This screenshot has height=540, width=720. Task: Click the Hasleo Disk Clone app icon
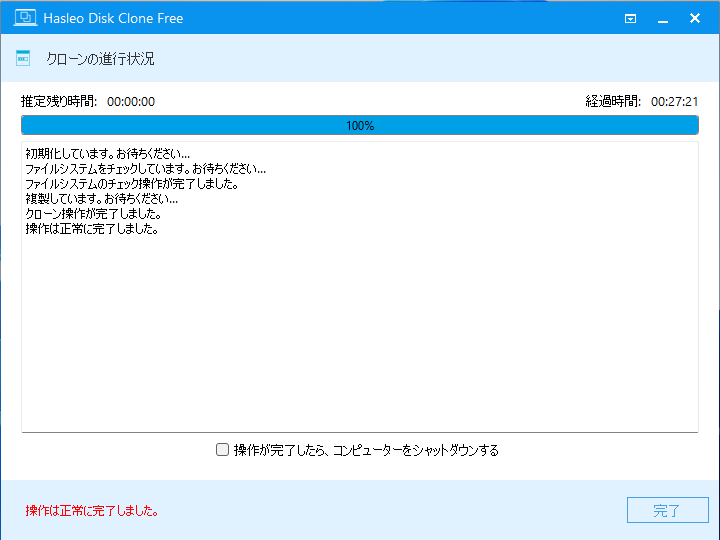25,18
